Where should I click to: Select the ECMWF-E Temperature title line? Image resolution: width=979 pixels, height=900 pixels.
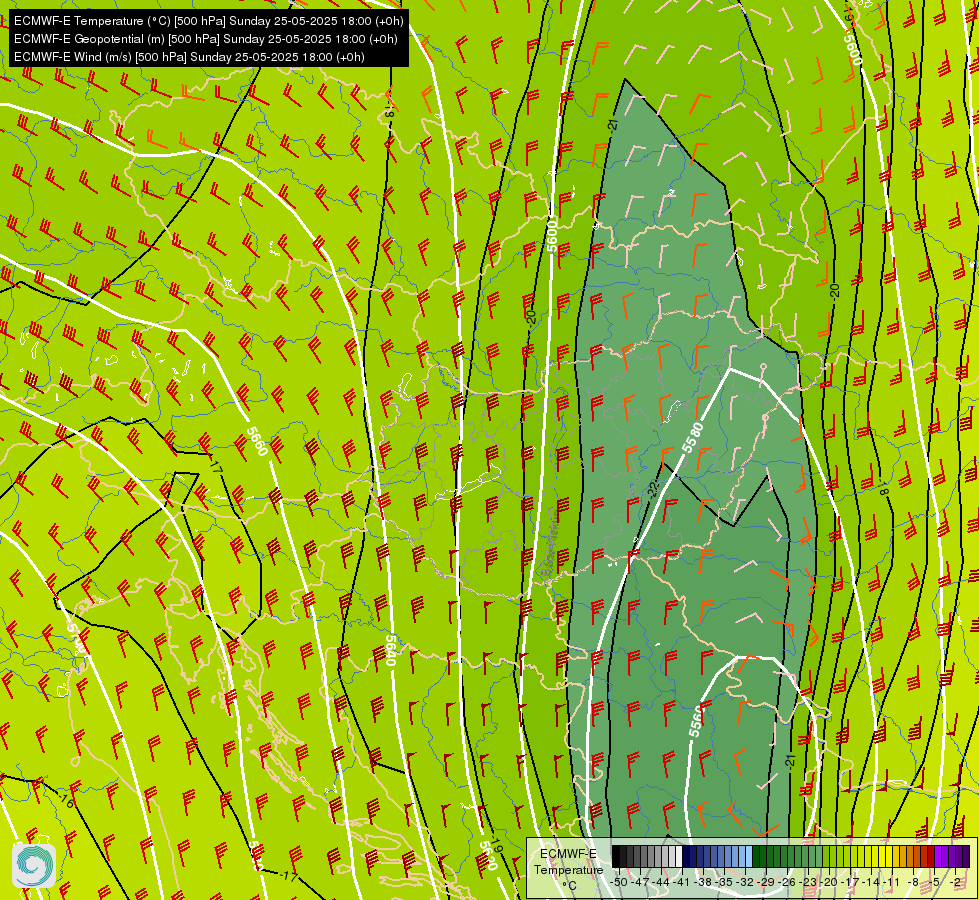click(209, 21)
